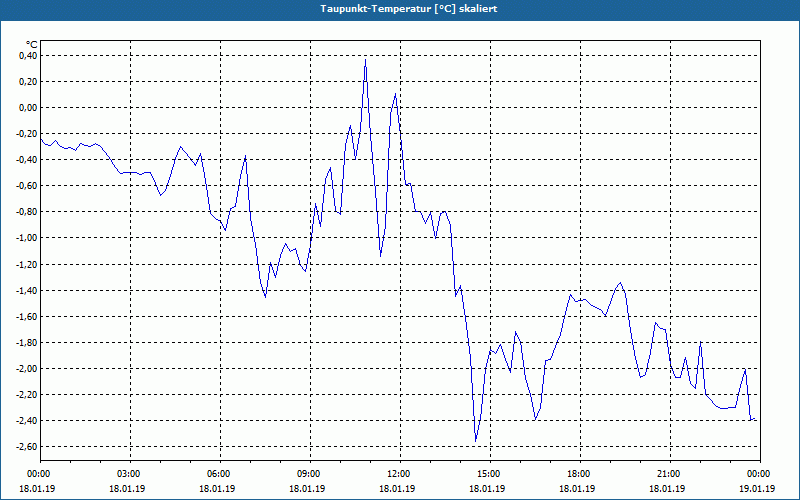Screen dimensions: 800x500
Task: Click the 09:00 time label
Action: tap(307, 474)
